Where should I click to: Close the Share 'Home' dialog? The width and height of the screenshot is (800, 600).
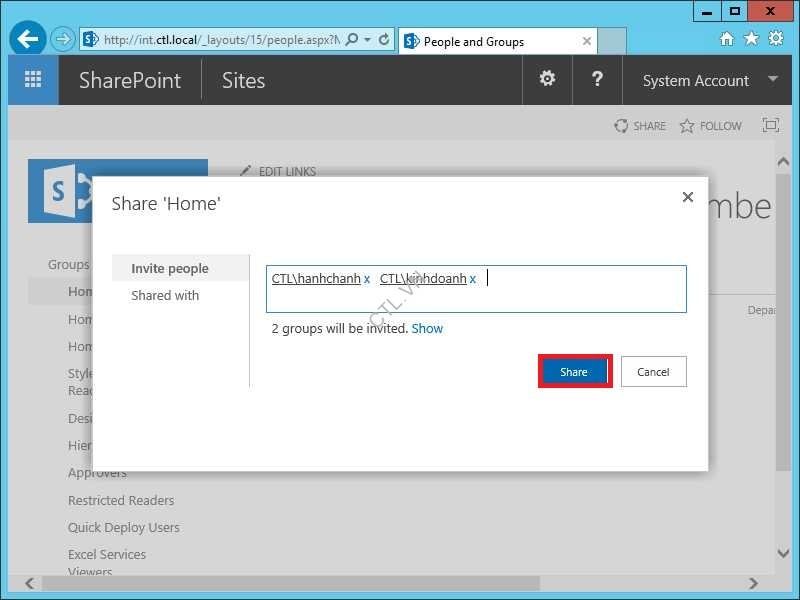[687, 198]
